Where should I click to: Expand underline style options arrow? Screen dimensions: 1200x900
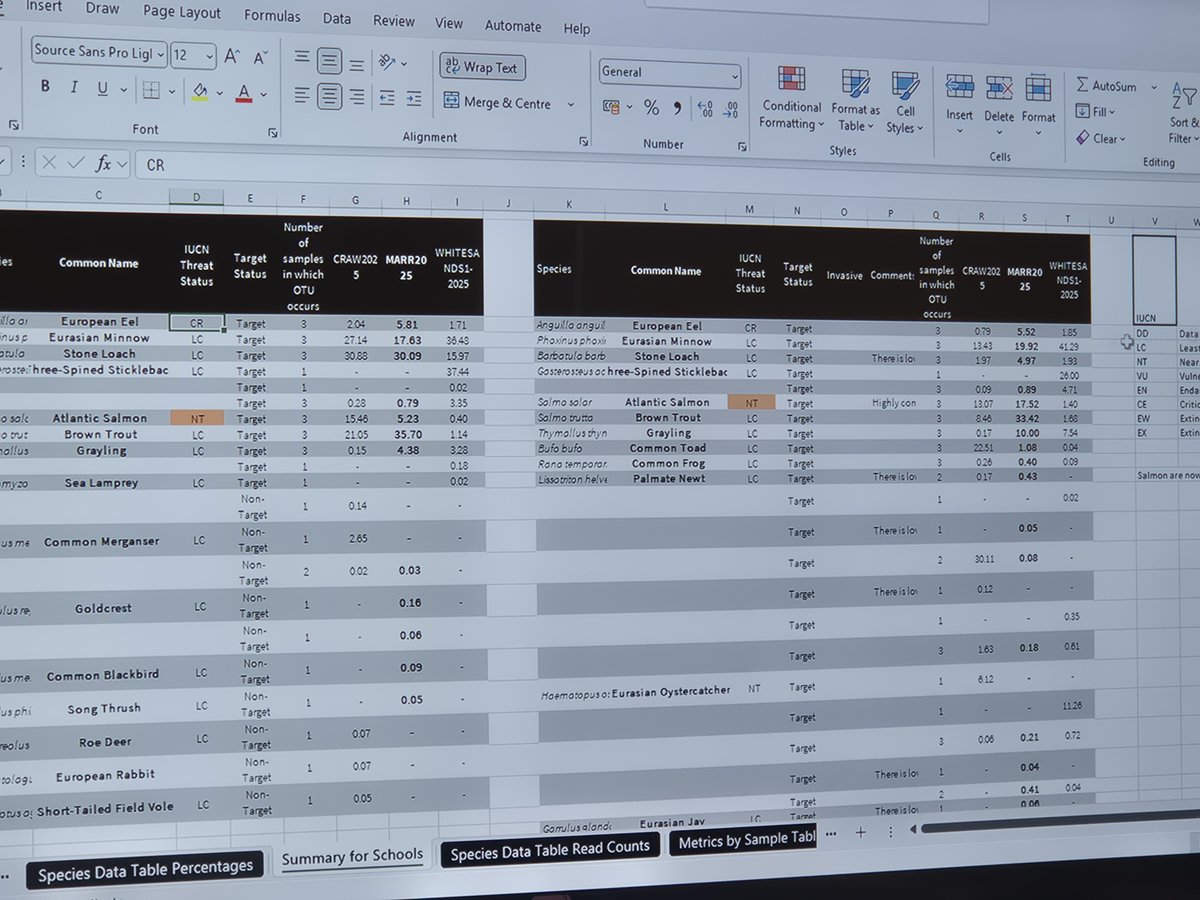pyautogui.click(x=122, y=90)
